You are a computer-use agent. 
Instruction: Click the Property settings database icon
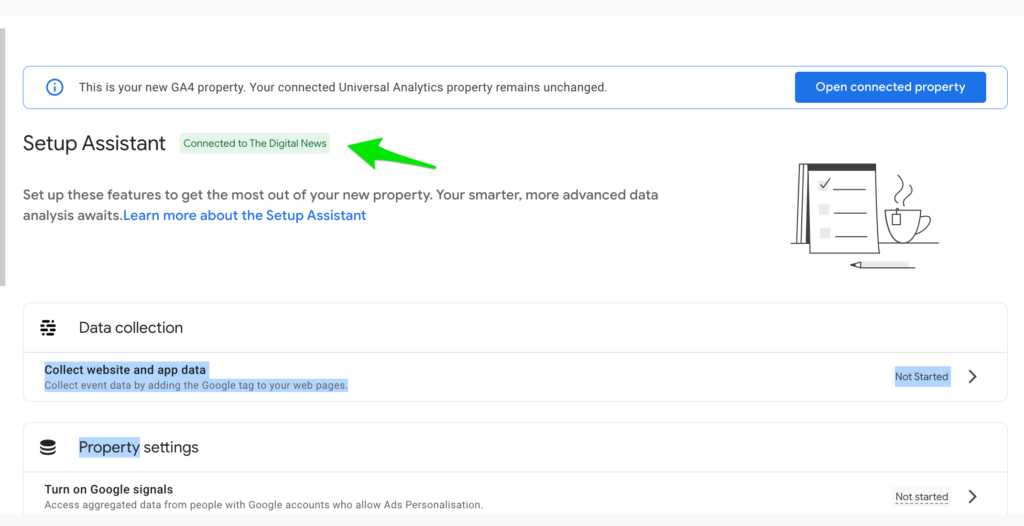point(48,448)
